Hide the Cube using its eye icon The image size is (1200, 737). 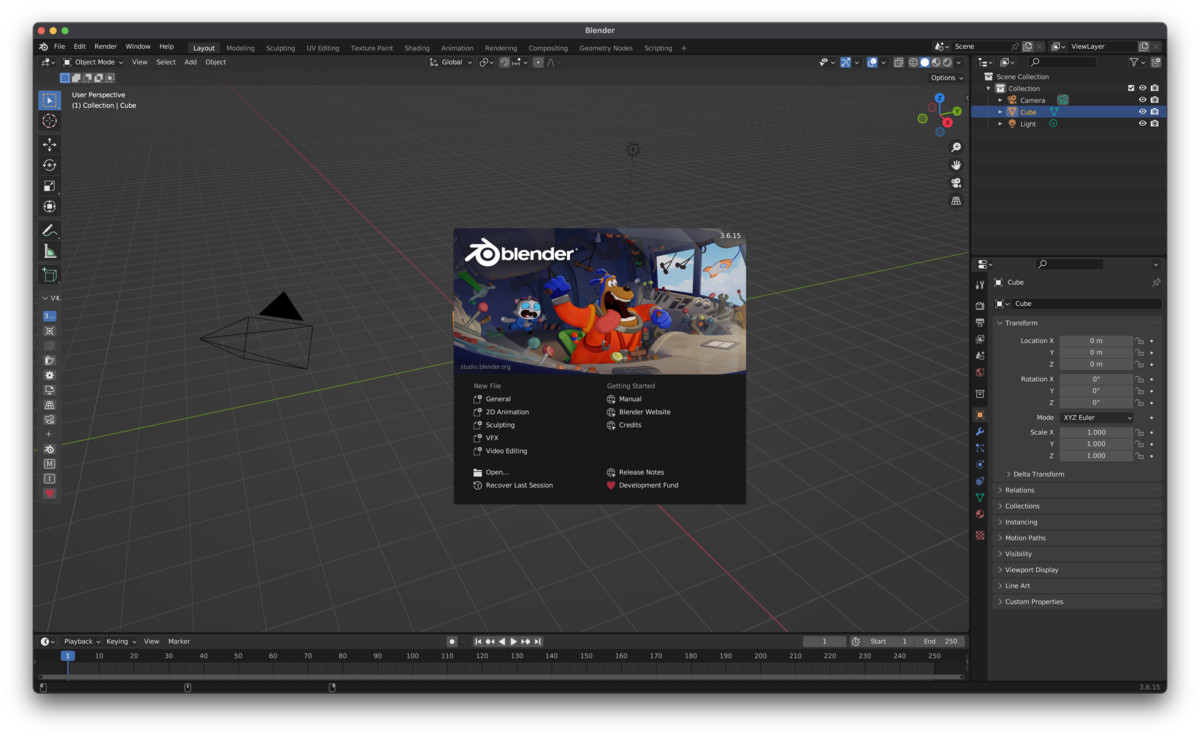click(1142, 112)
